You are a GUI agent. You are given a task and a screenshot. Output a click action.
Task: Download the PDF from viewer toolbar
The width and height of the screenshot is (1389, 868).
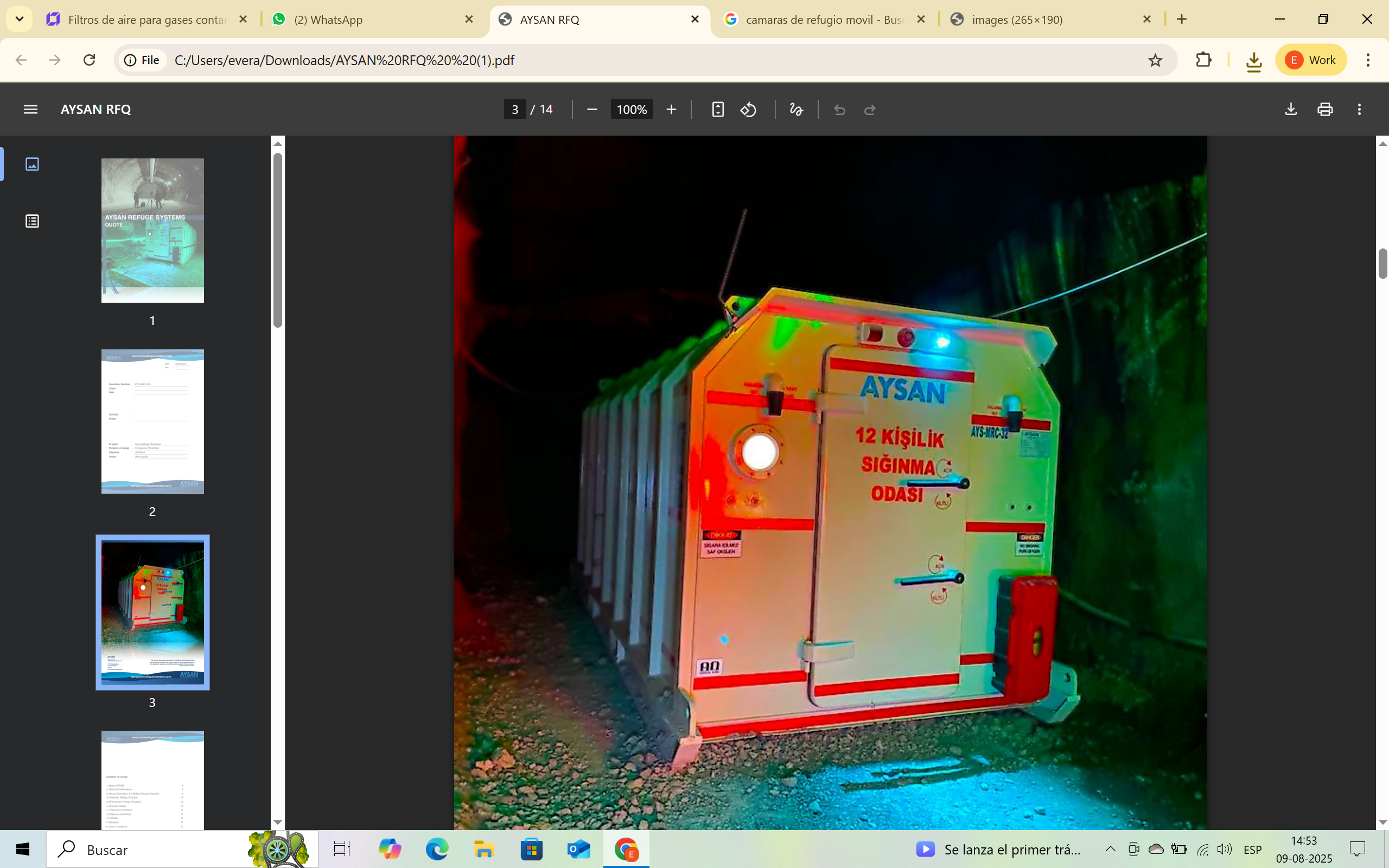click(1291, 109)
